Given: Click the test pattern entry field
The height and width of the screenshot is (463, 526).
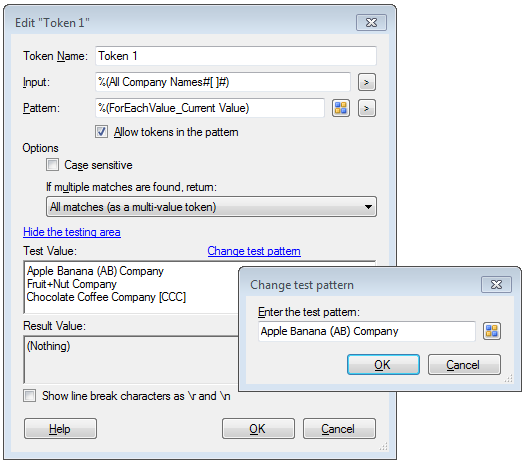Looking at the screenshot, I should coord(367,331).
